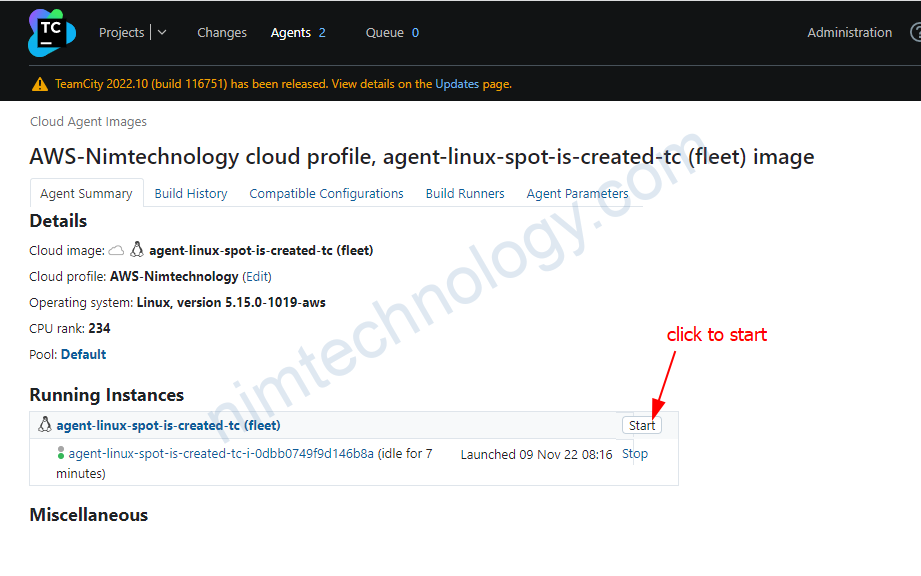The height and width of the screenshot is (576, 921).
Task: Go to the Agents page
Action: [x=291, y=32]
